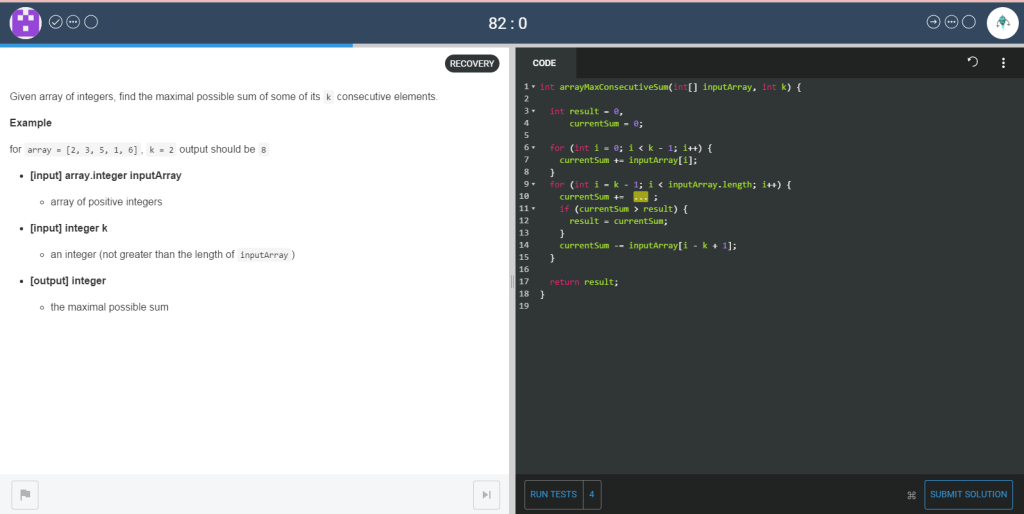Report task using the flag icon
Screen dimensions: 1024x514
tap(25, 494)
